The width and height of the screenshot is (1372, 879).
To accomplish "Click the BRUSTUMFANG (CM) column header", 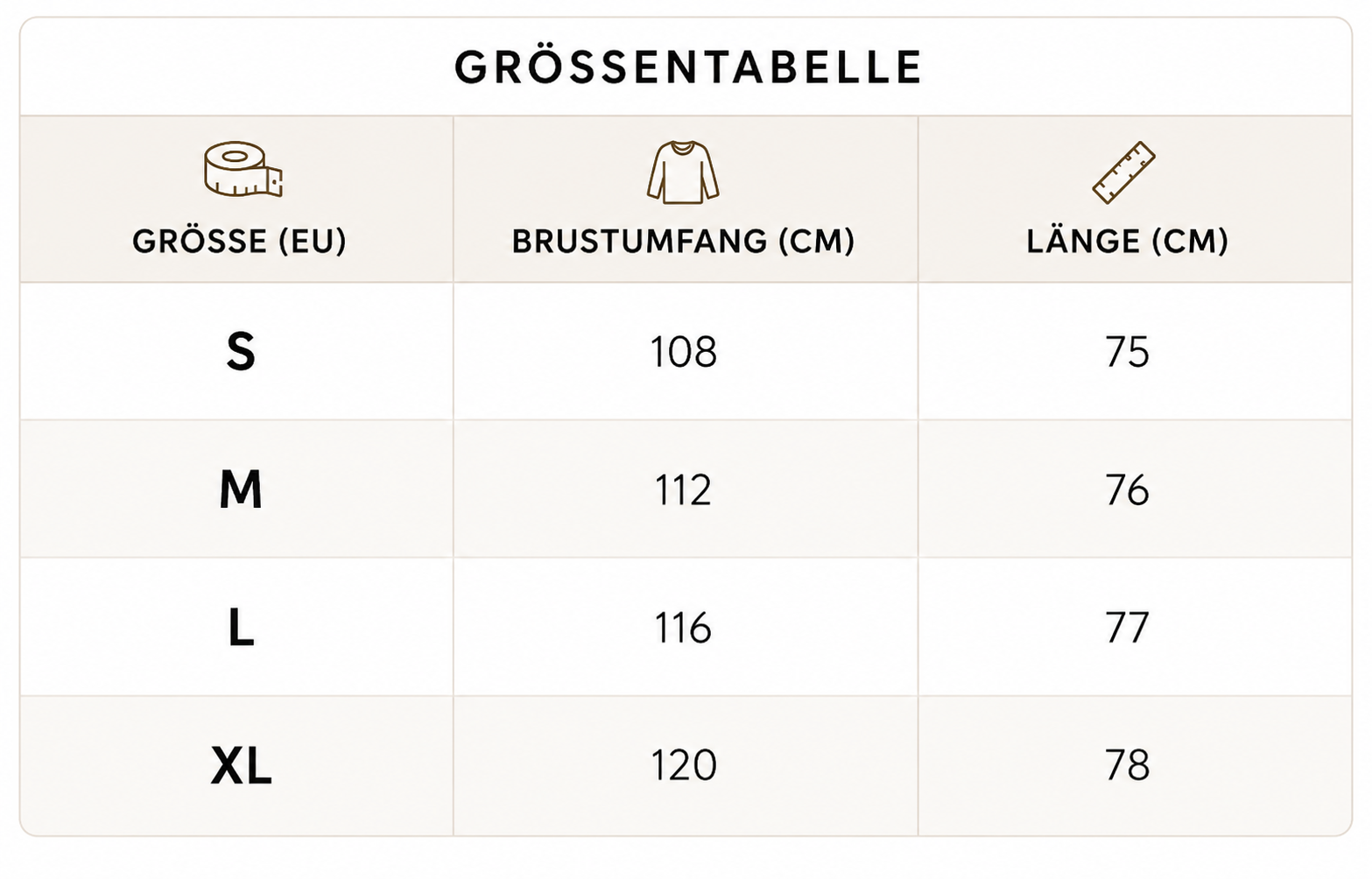I will click(683, 241).
